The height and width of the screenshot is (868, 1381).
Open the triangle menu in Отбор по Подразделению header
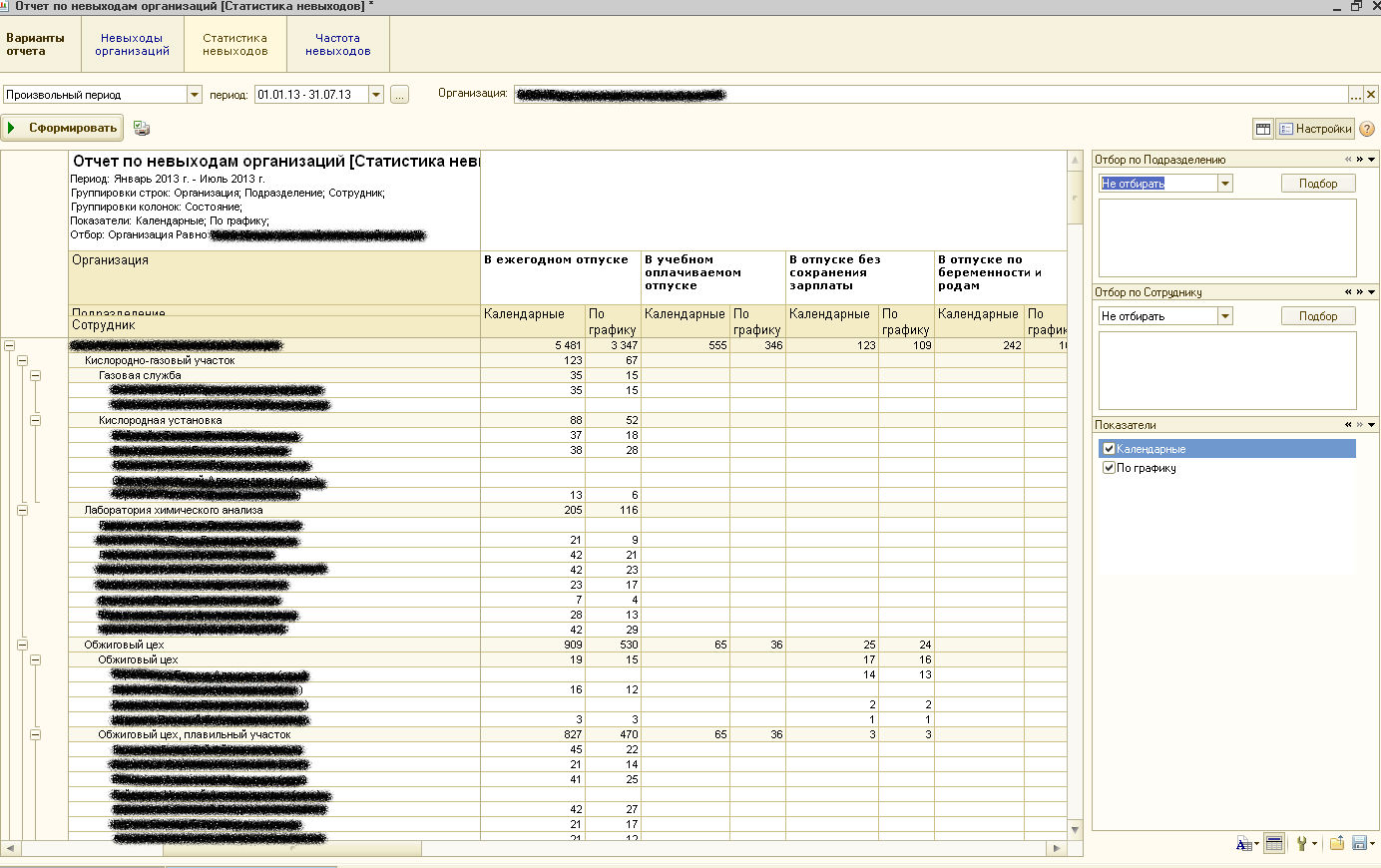(1372, 160)
